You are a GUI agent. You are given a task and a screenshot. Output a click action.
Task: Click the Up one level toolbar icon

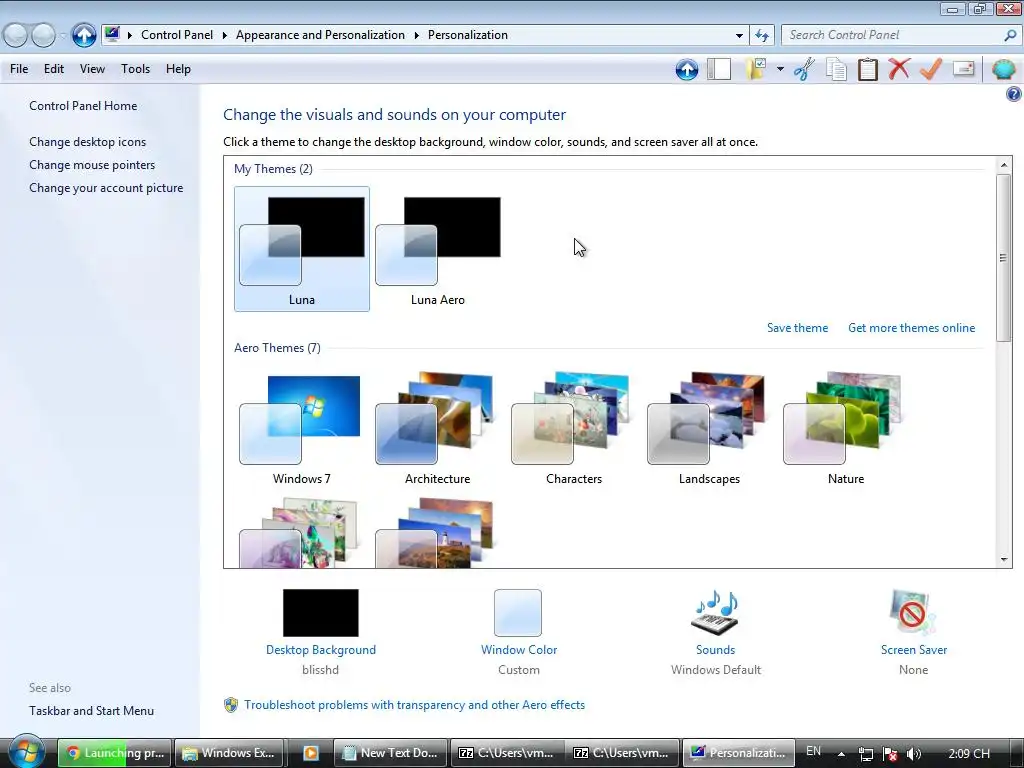tap(686, 69)
